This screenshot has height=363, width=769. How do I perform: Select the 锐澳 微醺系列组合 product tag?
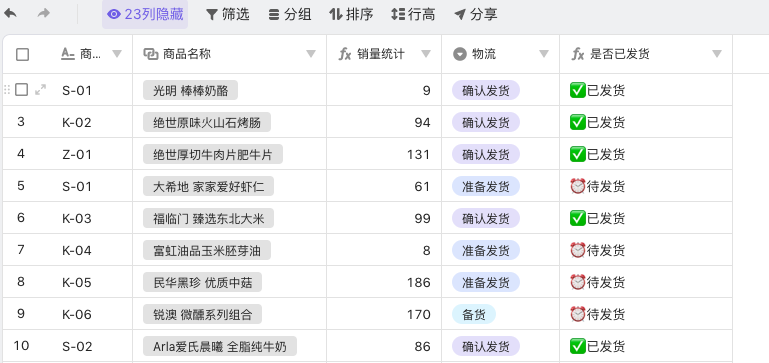203,314
